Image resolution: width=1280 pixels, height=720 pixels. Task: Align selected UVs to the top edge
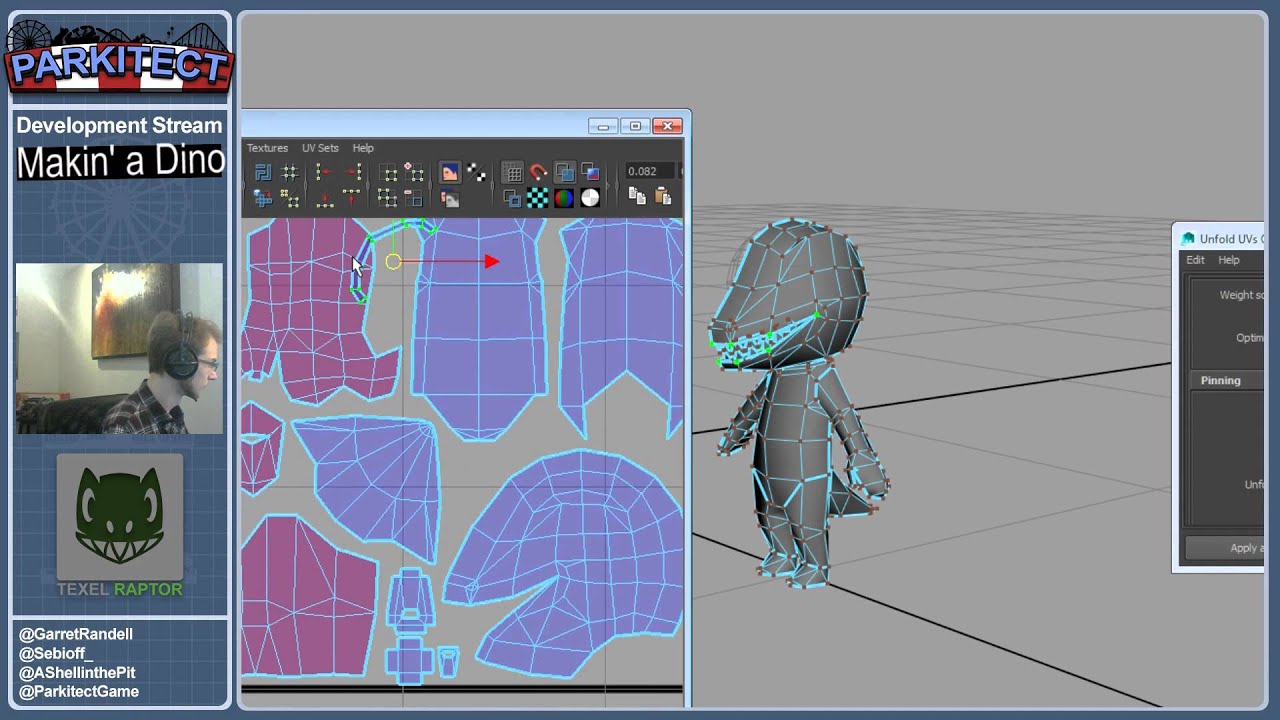(x=351, y=198)
